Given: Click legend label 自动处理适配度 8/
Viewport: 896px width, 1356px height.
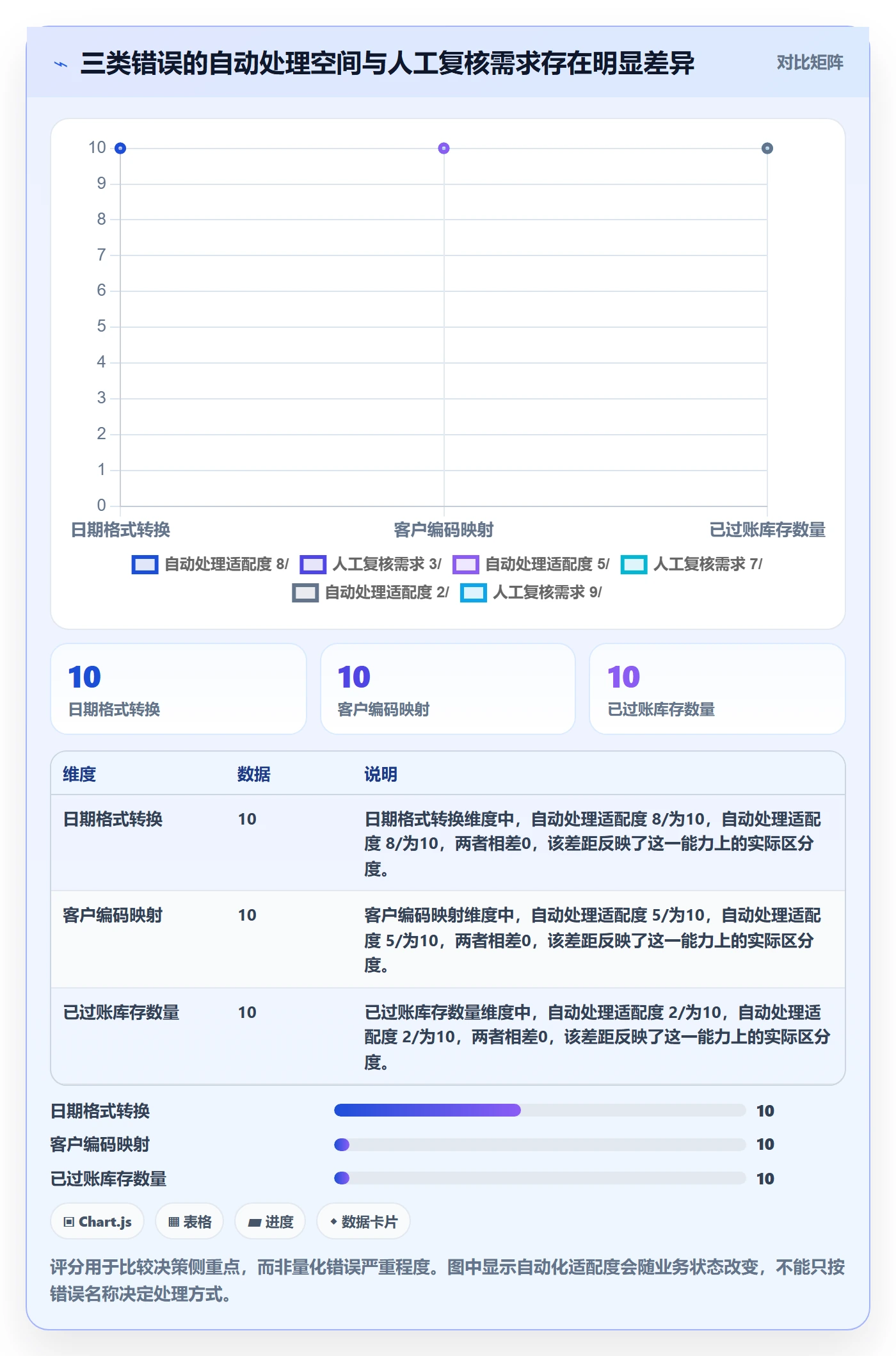Looking at the screenshot, I should 227,565.
